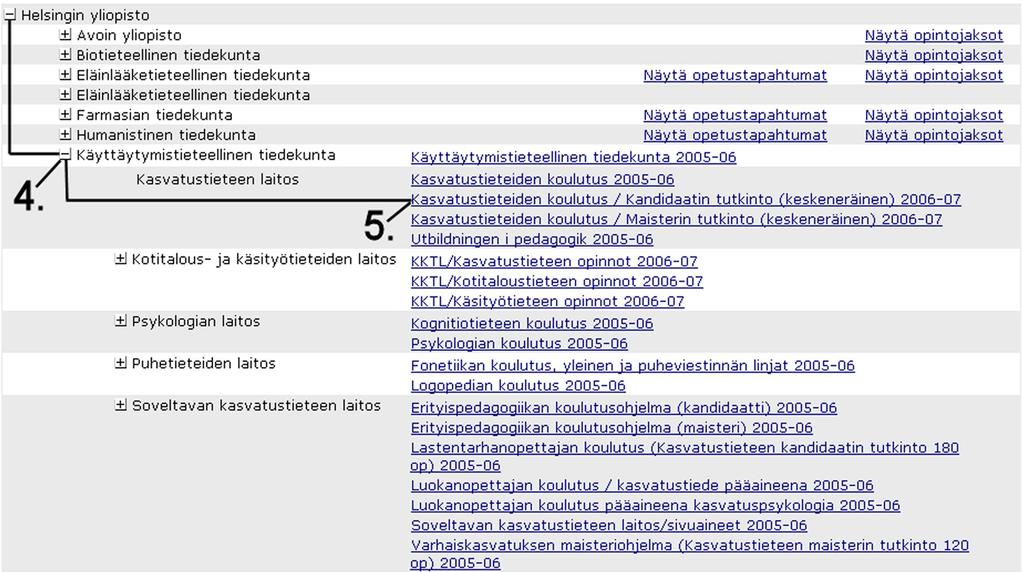Viewport: 1023px width, 572px height.
Task: Open Käyttäytymistieteellinen tiedekunta 2005-06 link
Action: (573, 157)
